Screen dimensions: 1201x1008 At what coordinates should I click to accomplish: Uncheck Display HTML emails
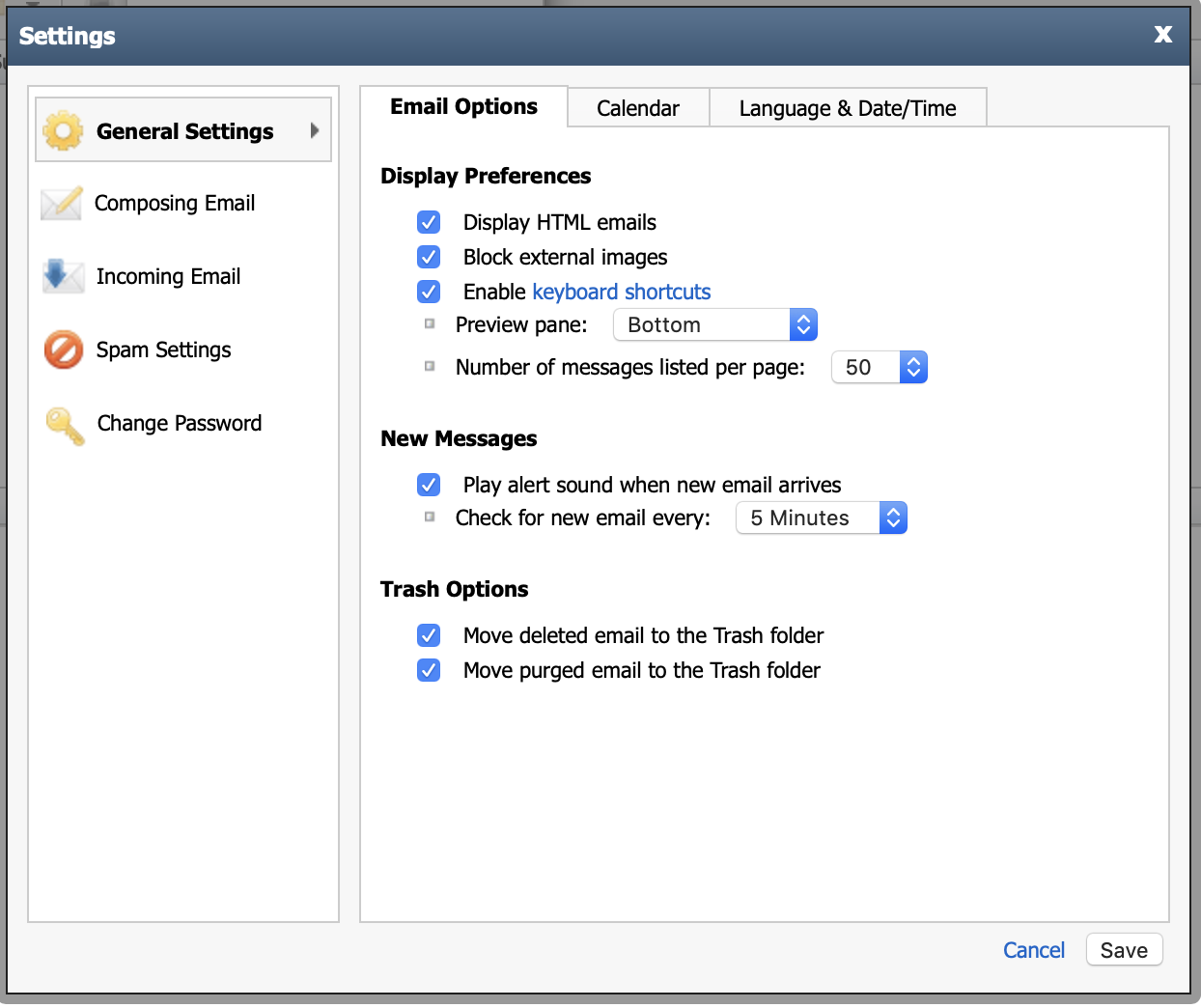point(429,223)
